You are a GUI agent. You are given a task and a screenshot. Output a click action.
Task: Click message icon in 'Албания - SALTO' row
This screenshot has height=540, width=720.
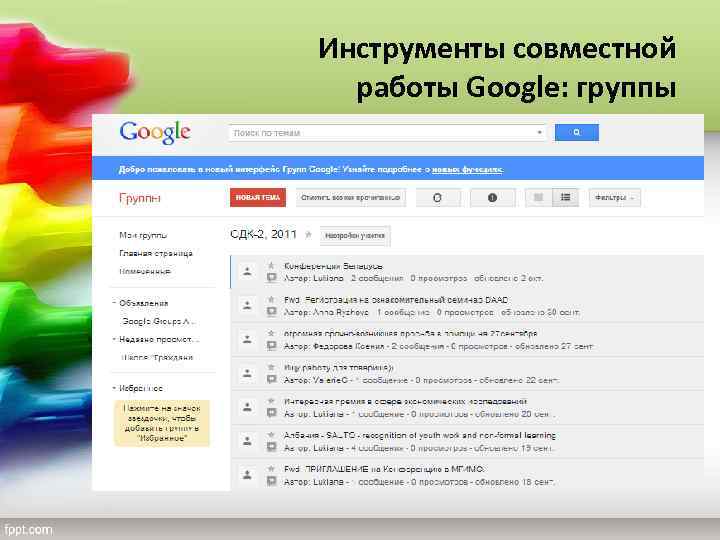[x=271, y=448]
